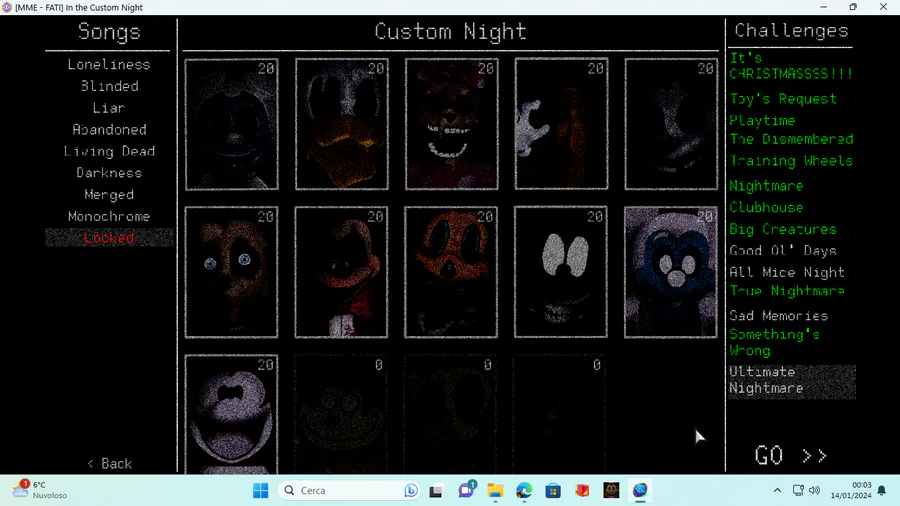The height and width of the screenshot is (506, 900).
Task: Select the orange face with hollow black eyes
Action: click(x=451, y=272)
